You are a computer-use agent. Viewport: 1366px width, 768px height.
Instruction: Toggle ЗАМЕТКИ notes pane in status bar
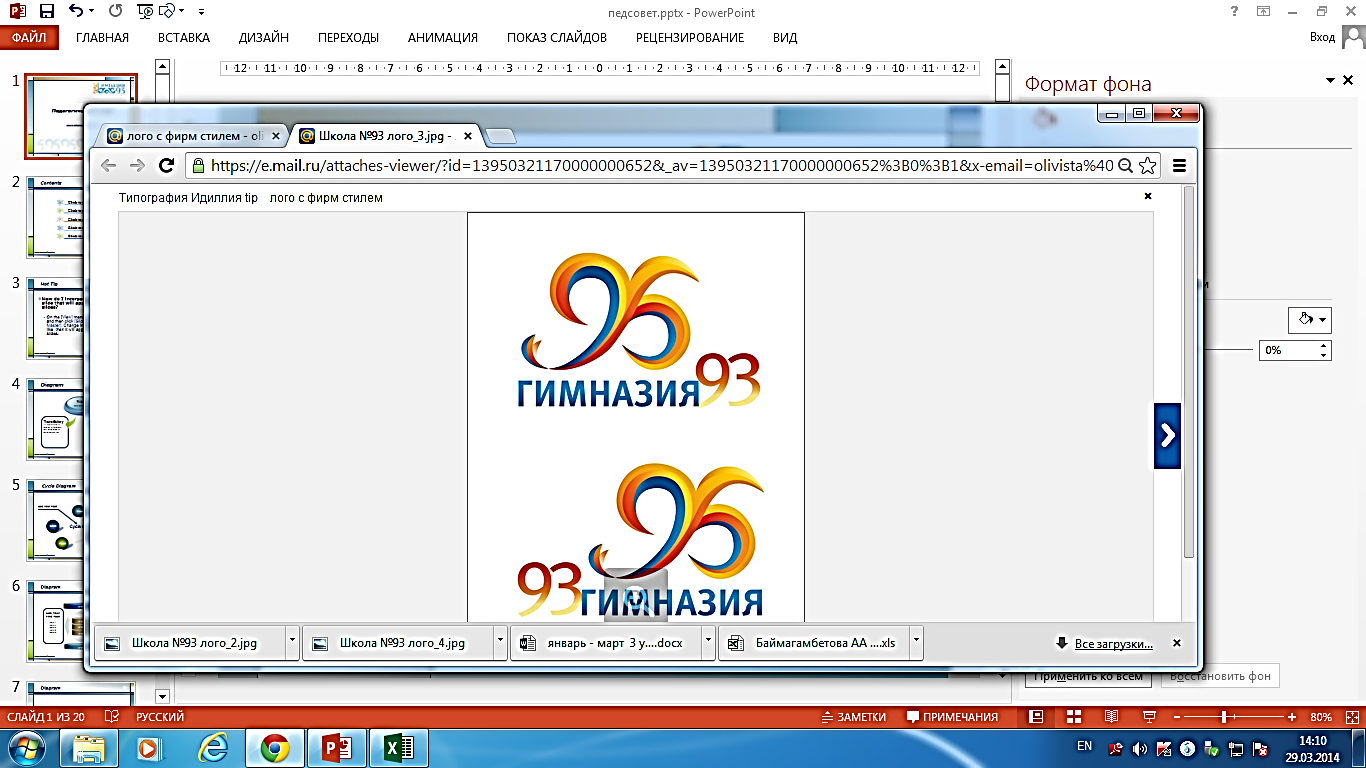pos(854,717)
